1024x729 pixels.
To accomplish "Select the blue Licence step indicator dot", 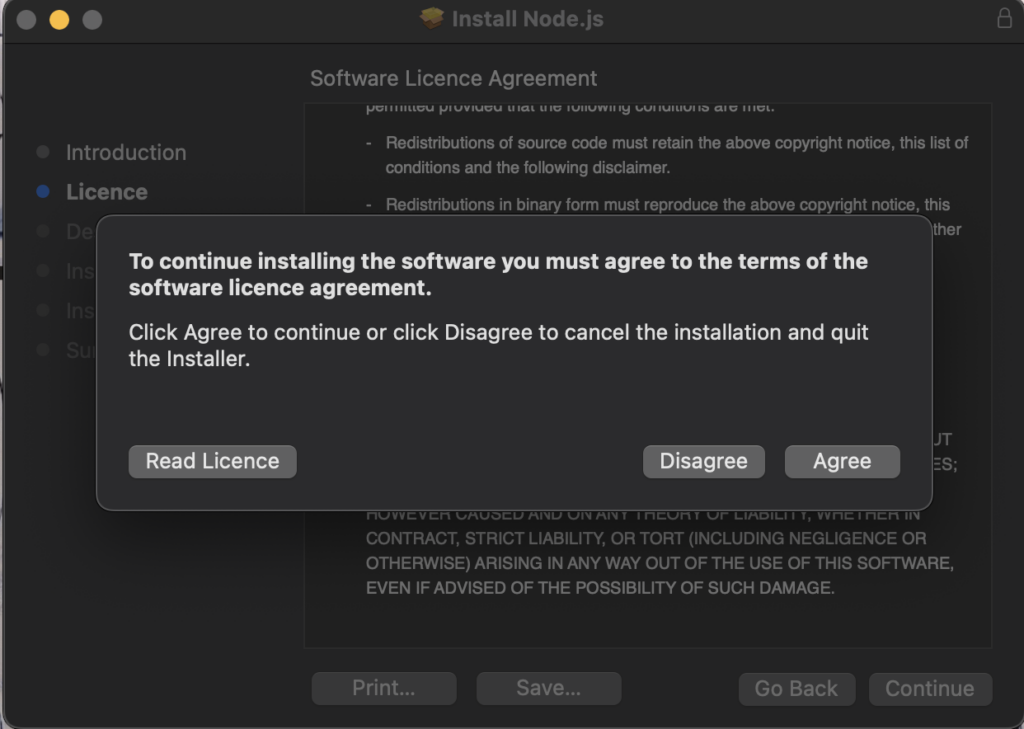I will coord(43,191).
